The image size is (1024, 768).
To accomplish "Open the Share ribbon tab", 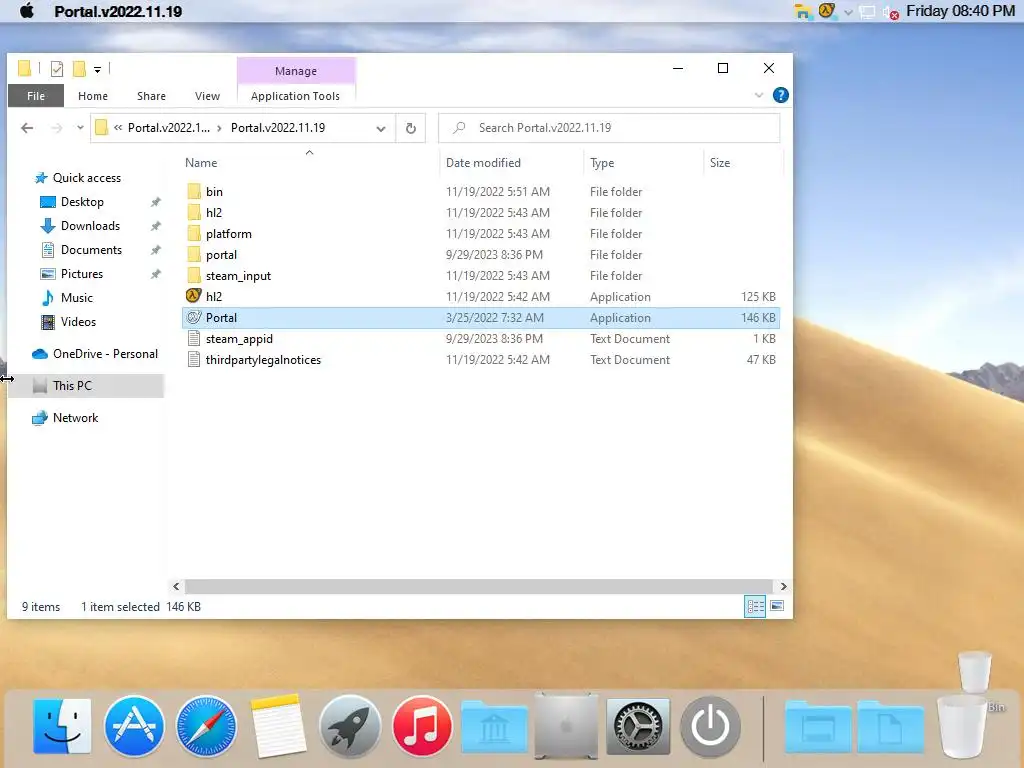I will (151, 96).
